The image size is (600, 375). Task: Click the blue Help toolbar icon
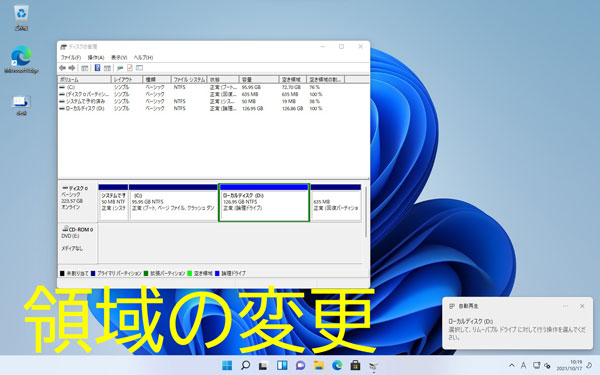(x=97, y=68)
